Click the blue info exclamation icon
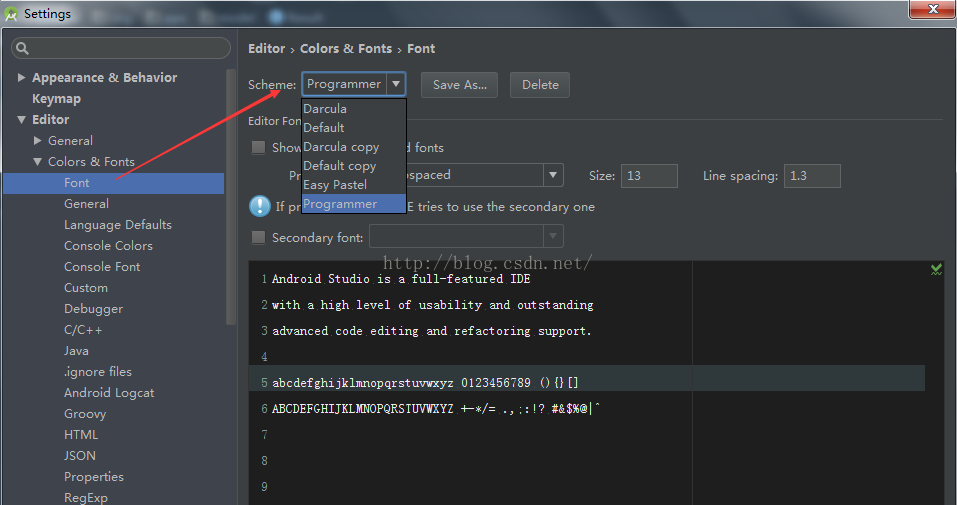 [259, 206]
